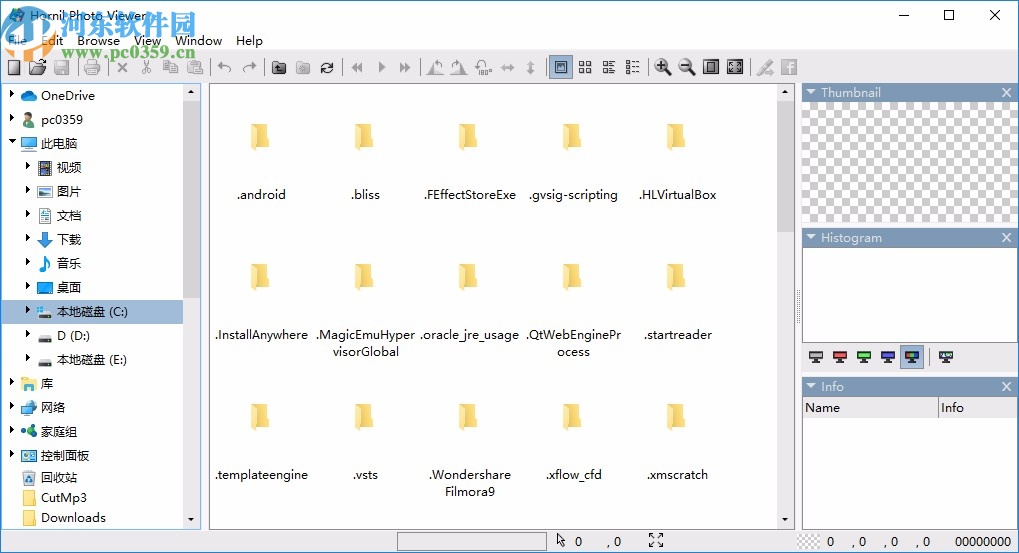Click the Paste clipboard icon
Viewport: 1019px width, 553px height.
point(195,67)
